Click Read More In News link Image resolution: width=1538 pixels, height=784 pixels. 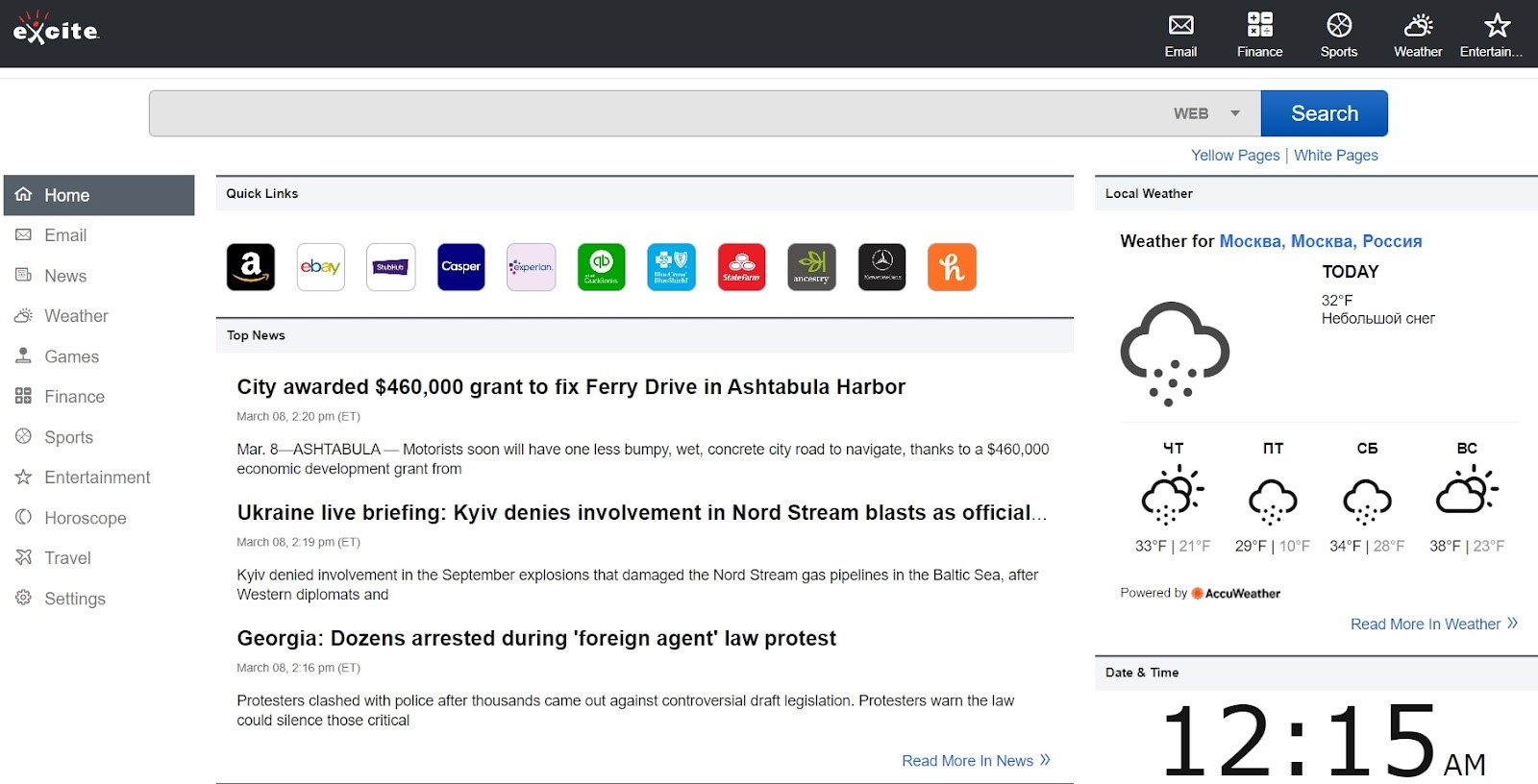(x=976, y=761)
